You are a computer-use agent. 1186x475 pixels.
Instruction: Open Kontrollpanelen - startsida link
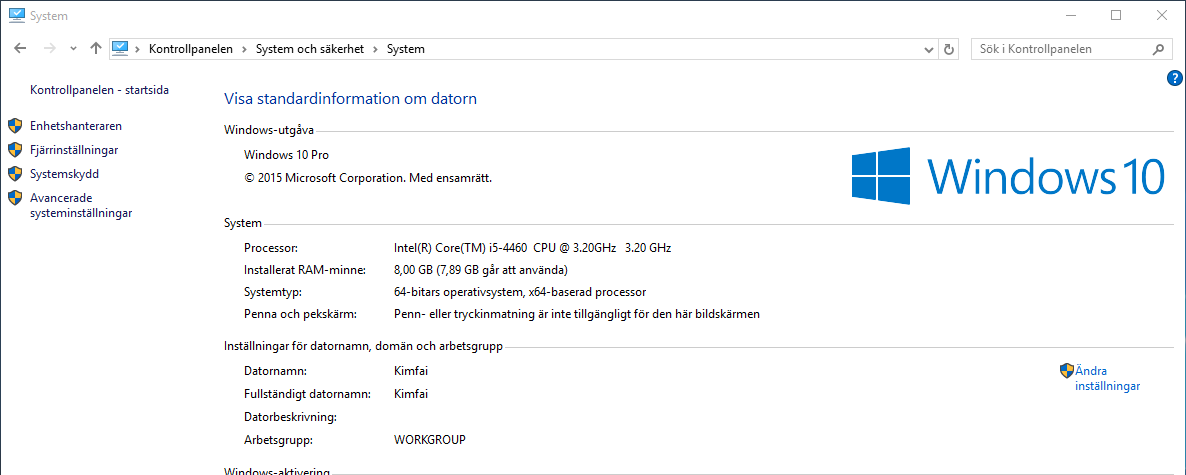[99, 90]
